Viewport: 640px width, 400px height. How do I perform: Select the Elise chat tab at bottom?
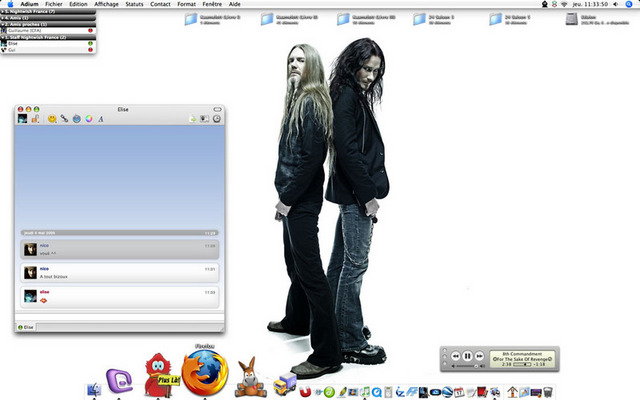[x=26, y=327]
